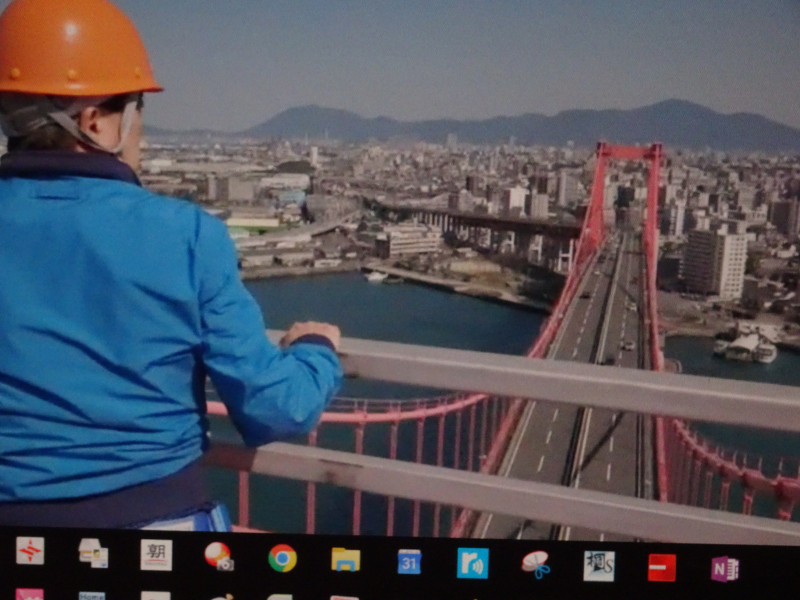Launch the blue radiko app icon
Image resolution: width=800 pixels, height=600 pixels.
472,563
